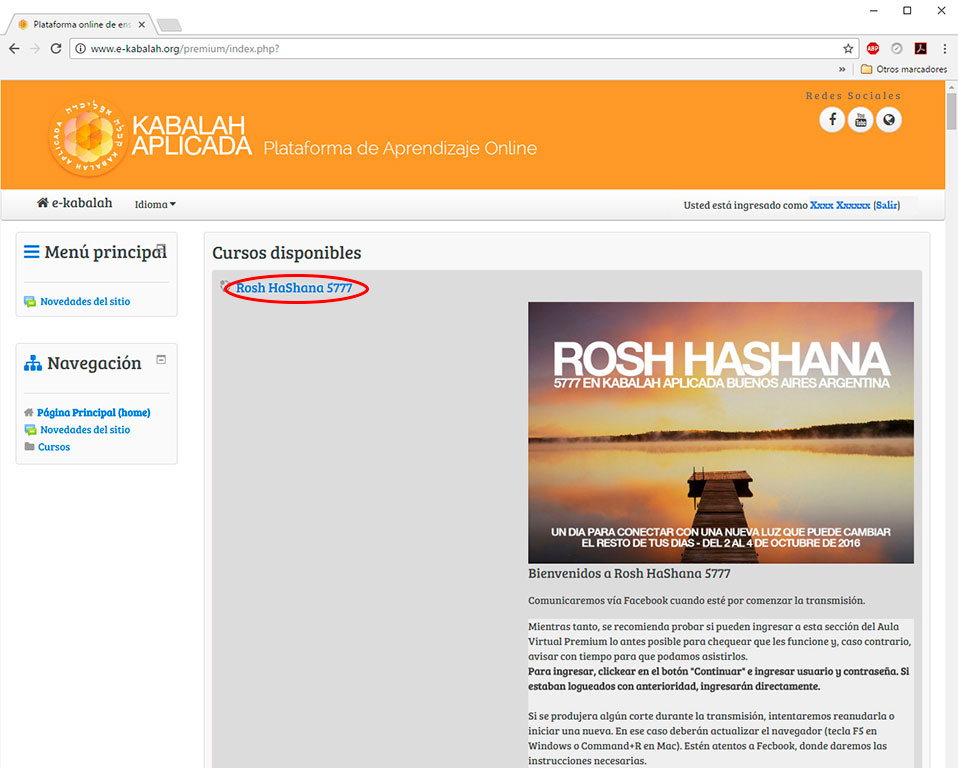Go back to the previous page
The width and height of the screenshot is (958, 768).
tap(15, 48)
